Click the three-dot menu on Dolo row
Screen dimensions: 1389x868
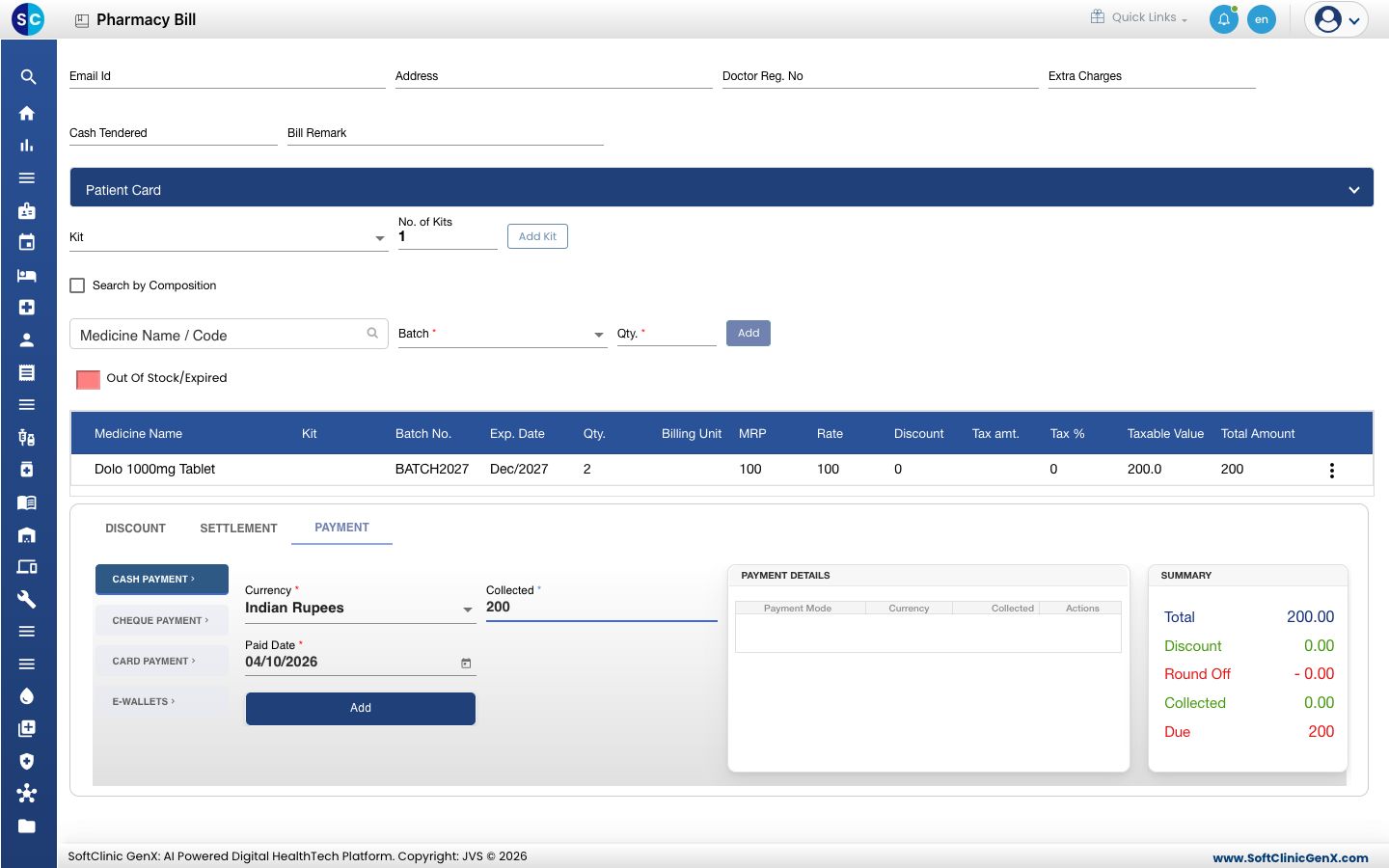[x=1332, y=471]
